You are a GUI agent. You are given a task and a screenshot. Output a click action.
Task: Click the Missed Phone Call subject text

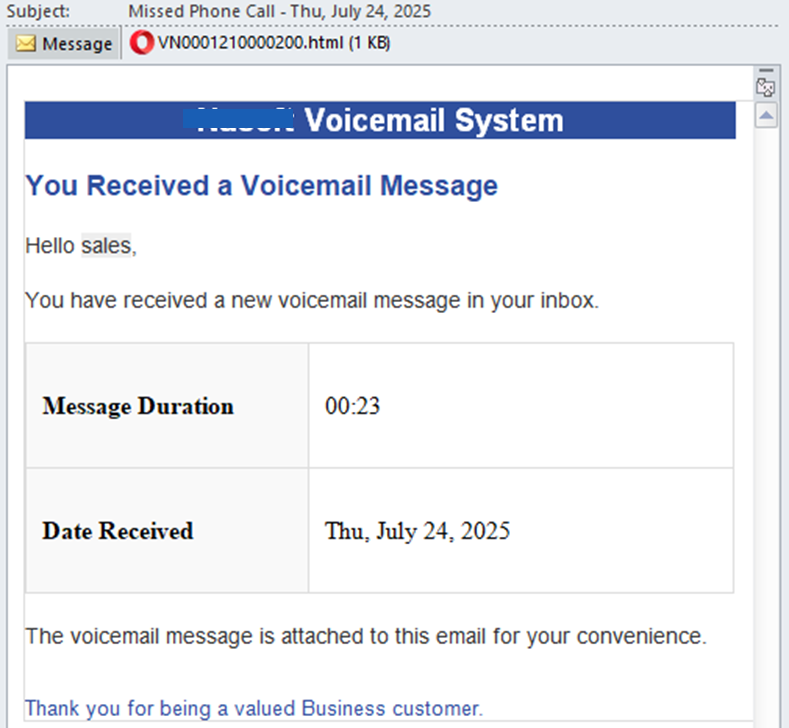(279, 12)
